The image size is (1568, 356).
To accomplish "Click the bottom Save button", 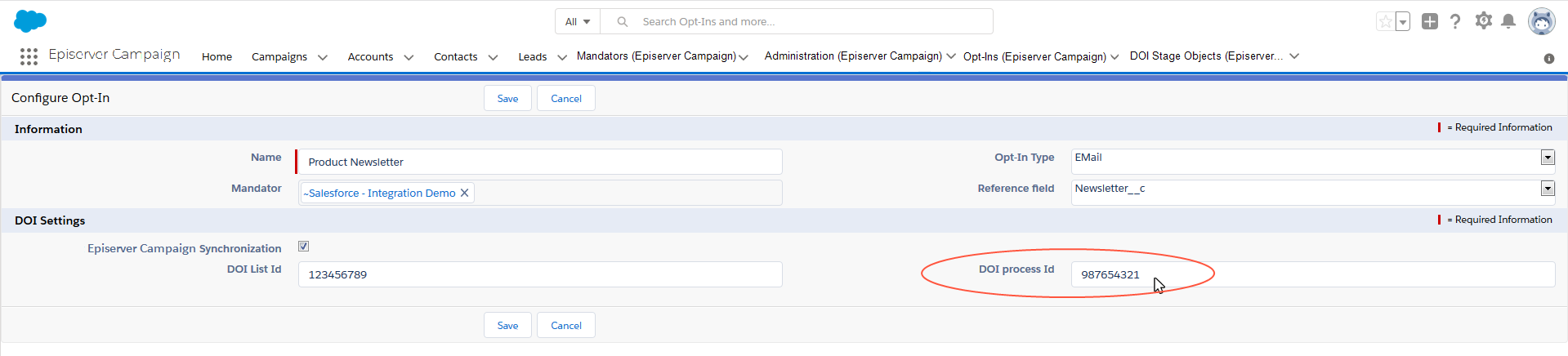I will click(x=507, y=326).
